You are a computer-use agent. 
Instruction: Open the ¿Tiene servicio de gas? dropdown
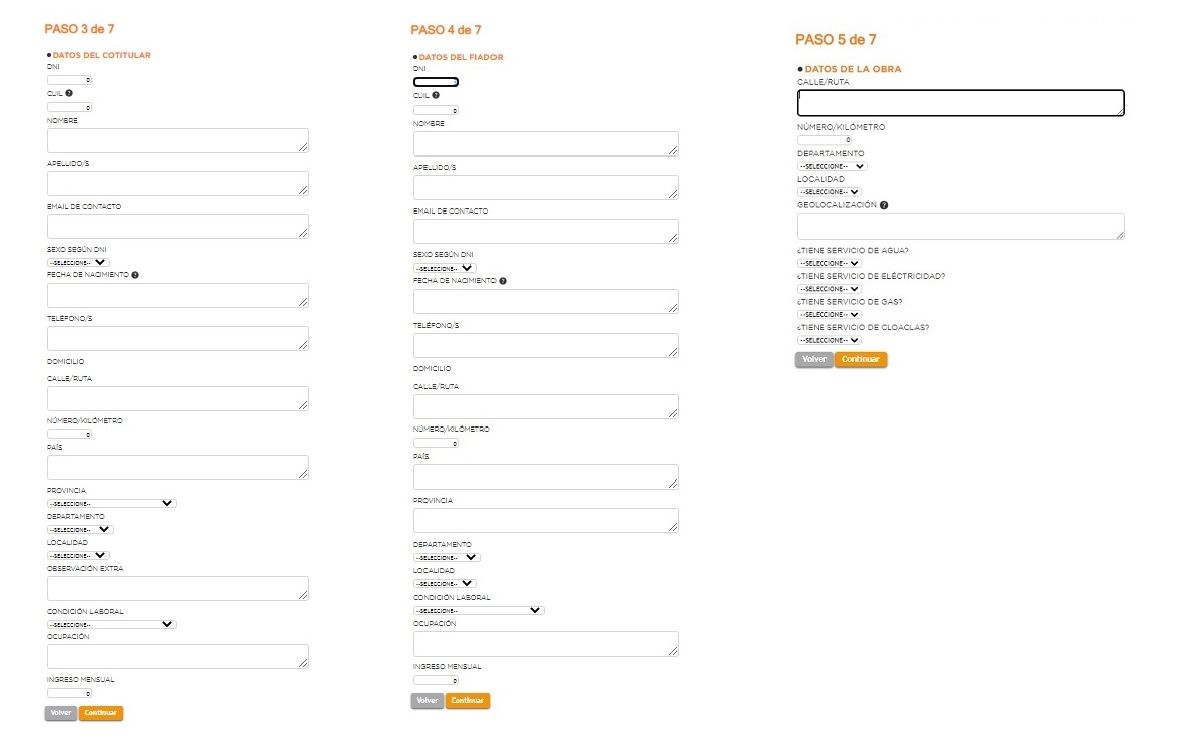[828, 314]
